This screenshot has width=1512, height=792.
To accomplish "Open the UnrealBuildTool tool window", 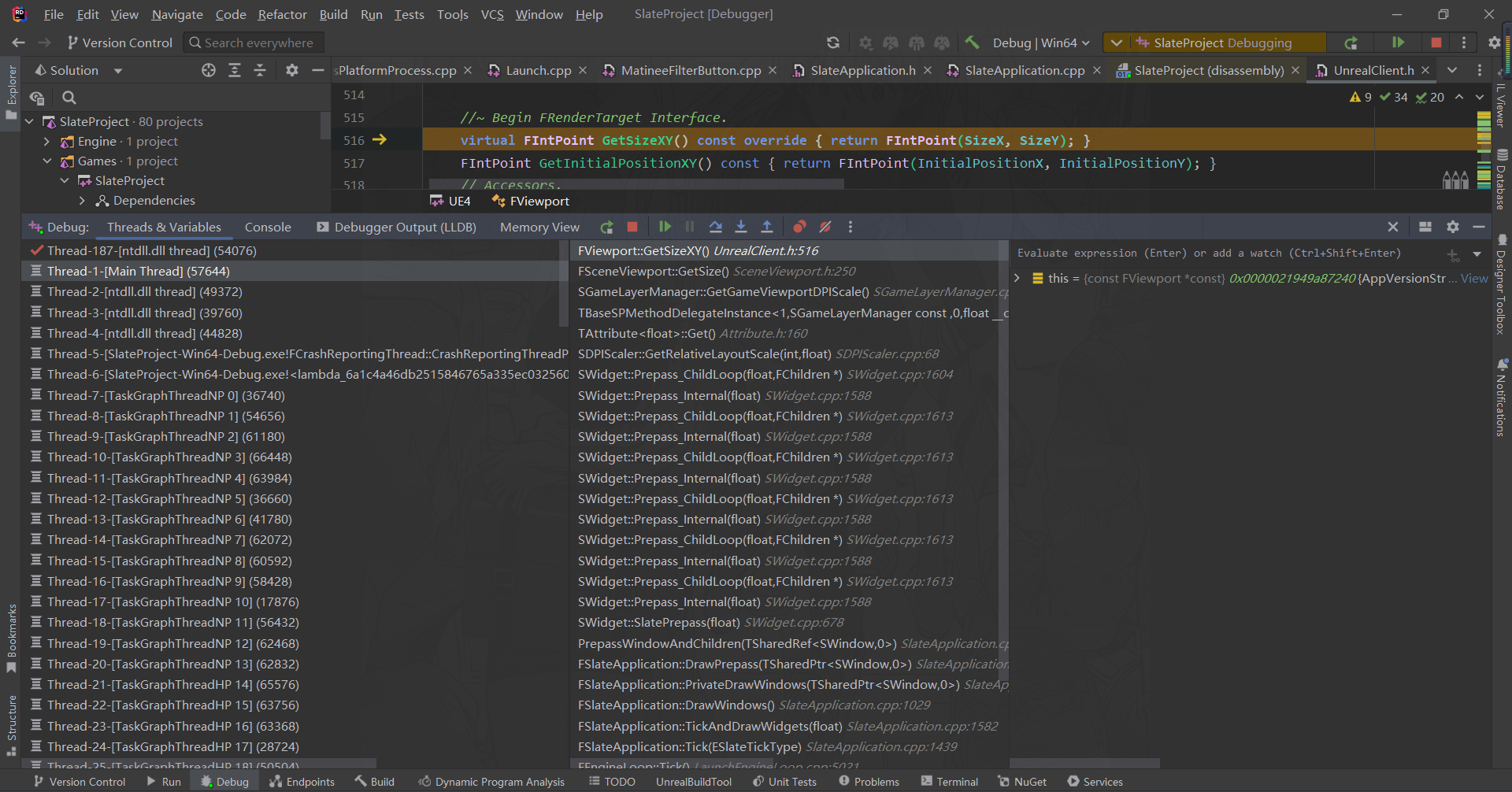I will coord(694,782).
